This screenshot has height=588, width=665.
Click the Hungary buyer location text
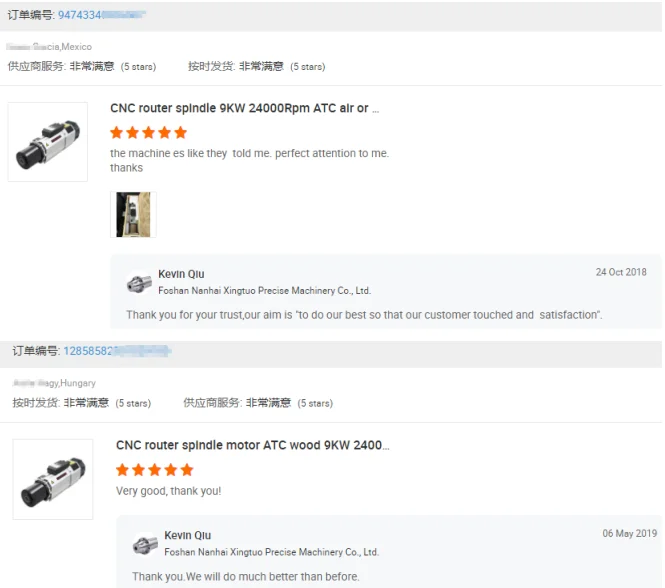(x=55, y=383)
